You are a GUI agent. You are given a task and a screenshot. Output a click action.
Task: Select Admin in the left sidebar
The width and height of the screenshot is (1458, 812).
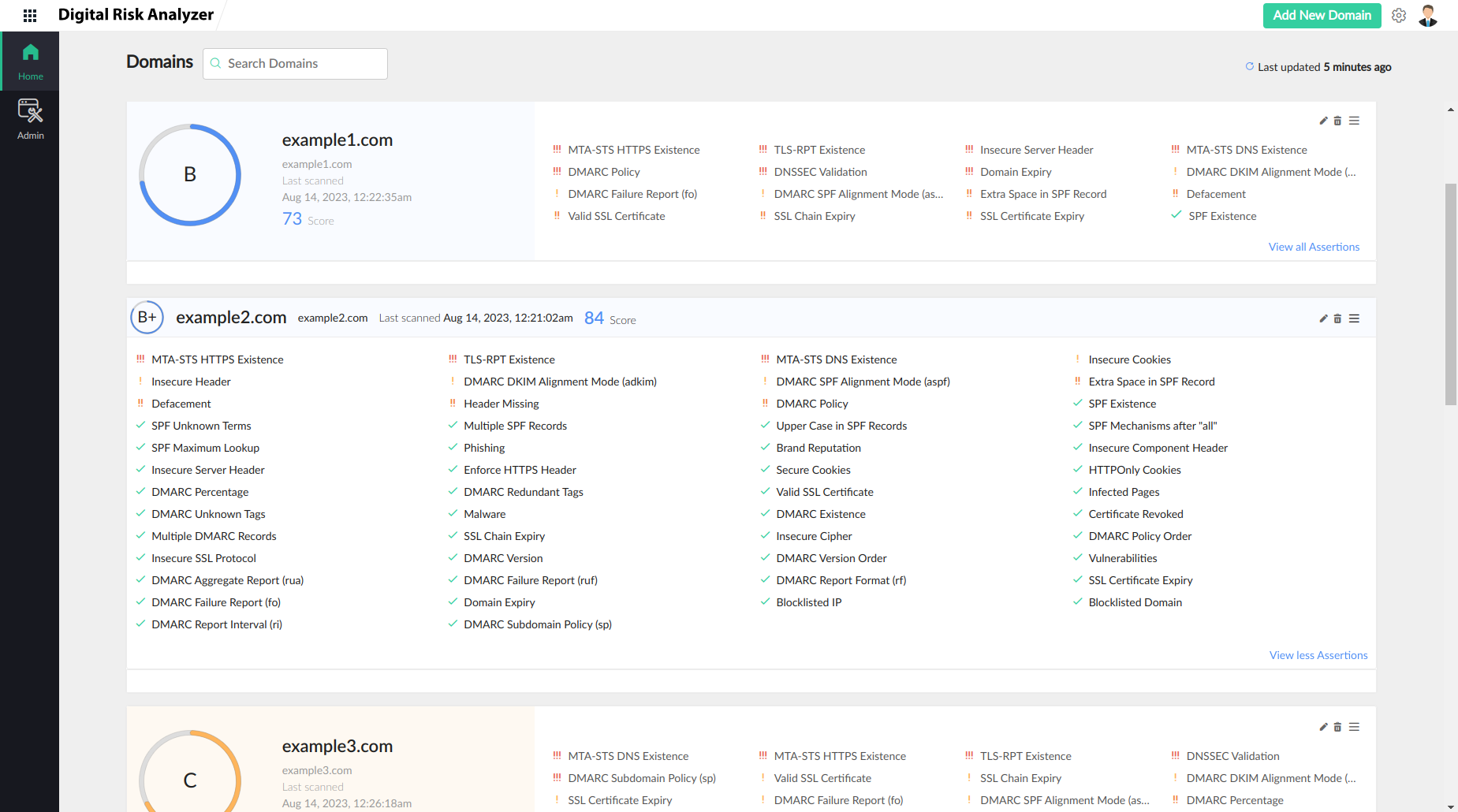[30, 118]
